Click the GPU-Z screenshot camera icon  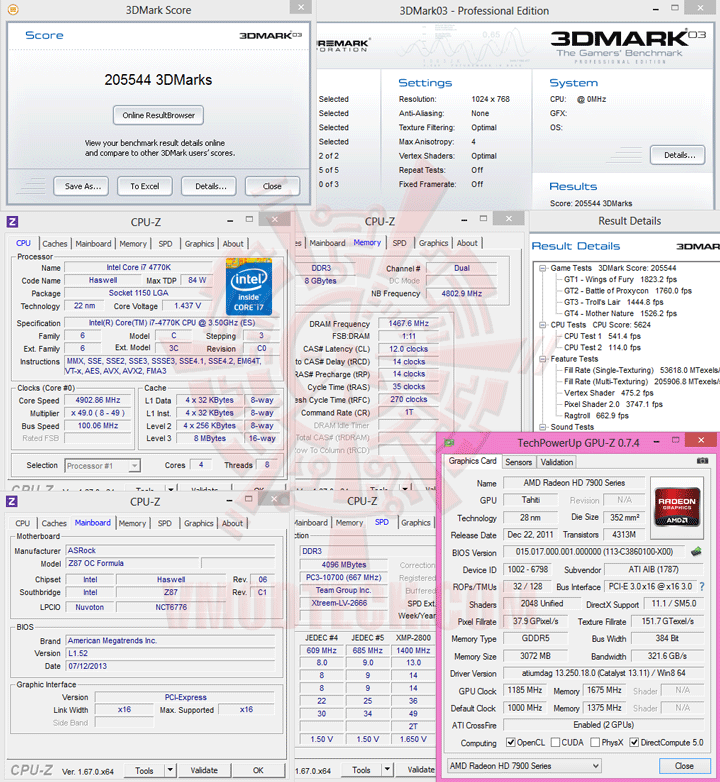coord(703,461)
